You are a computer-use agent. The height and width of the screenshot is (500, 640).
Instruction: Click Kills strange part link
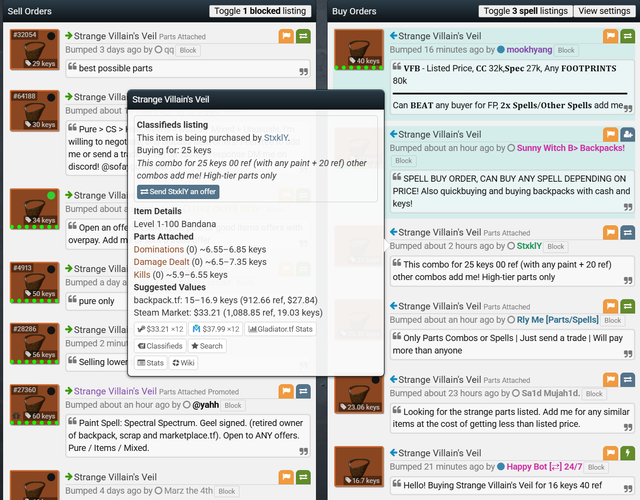coord(142,275)
